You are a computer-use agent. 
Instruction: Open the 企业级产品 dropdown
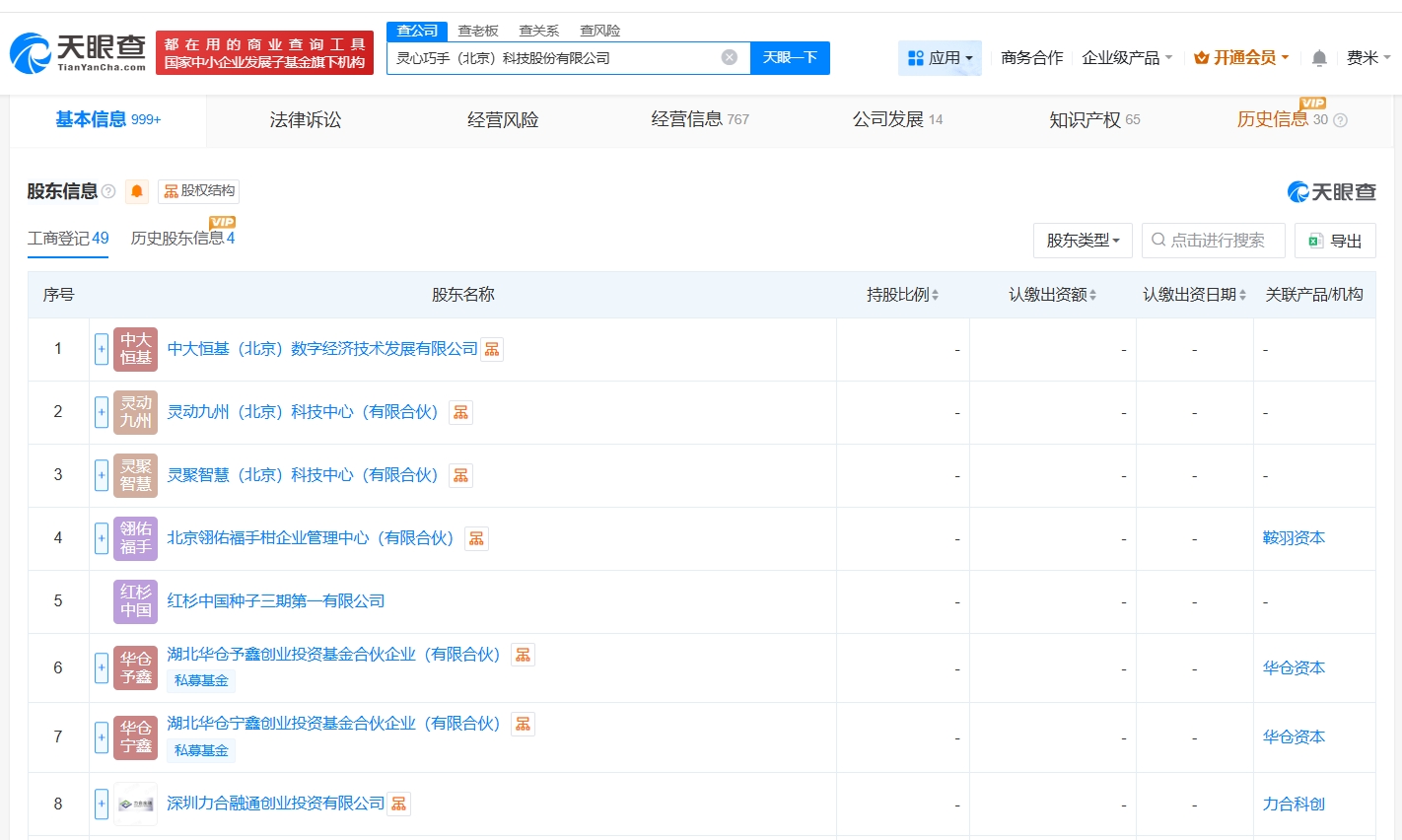[1127, 58]
